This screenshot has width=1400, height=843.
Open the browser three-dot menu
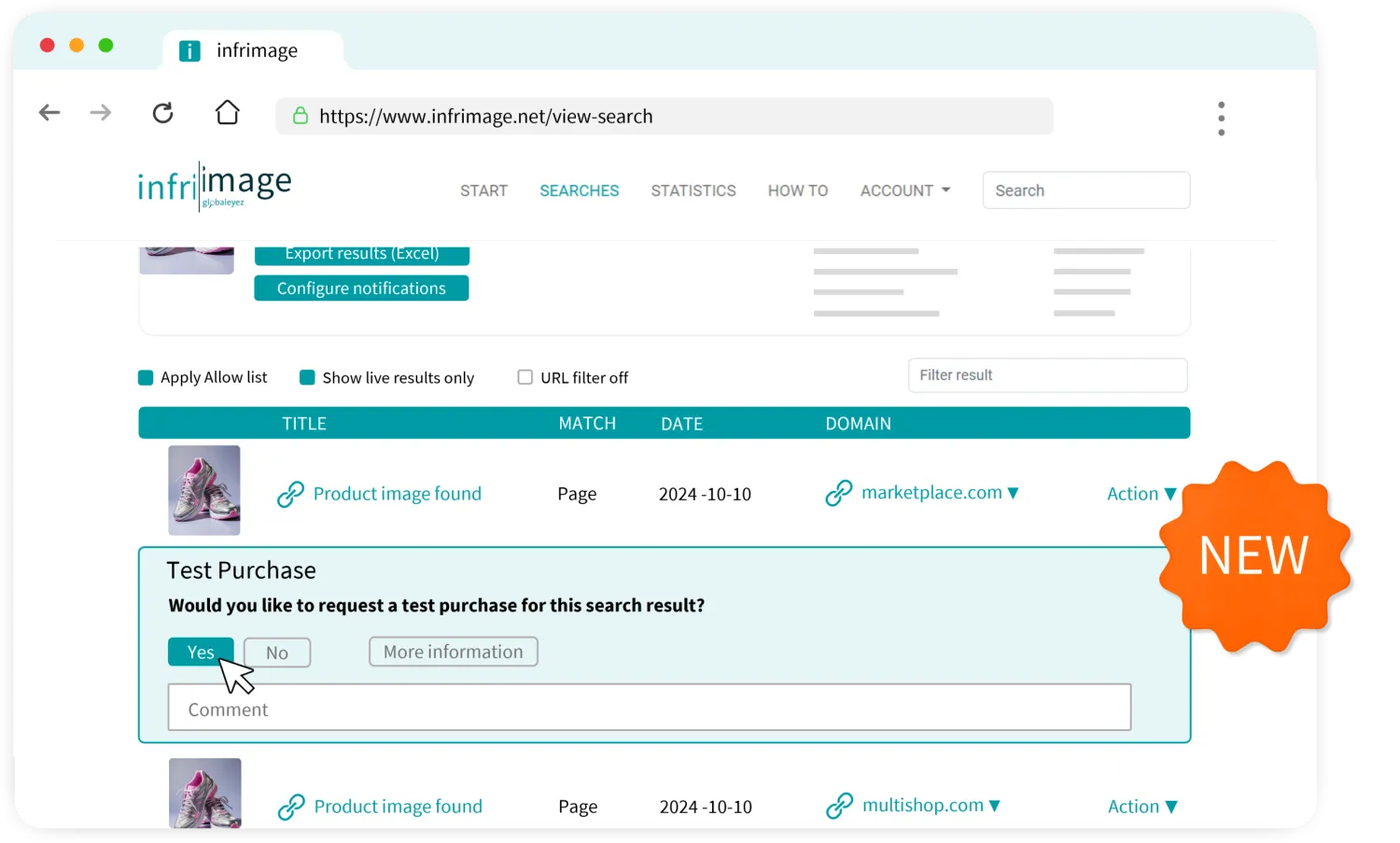[1221, 119]
